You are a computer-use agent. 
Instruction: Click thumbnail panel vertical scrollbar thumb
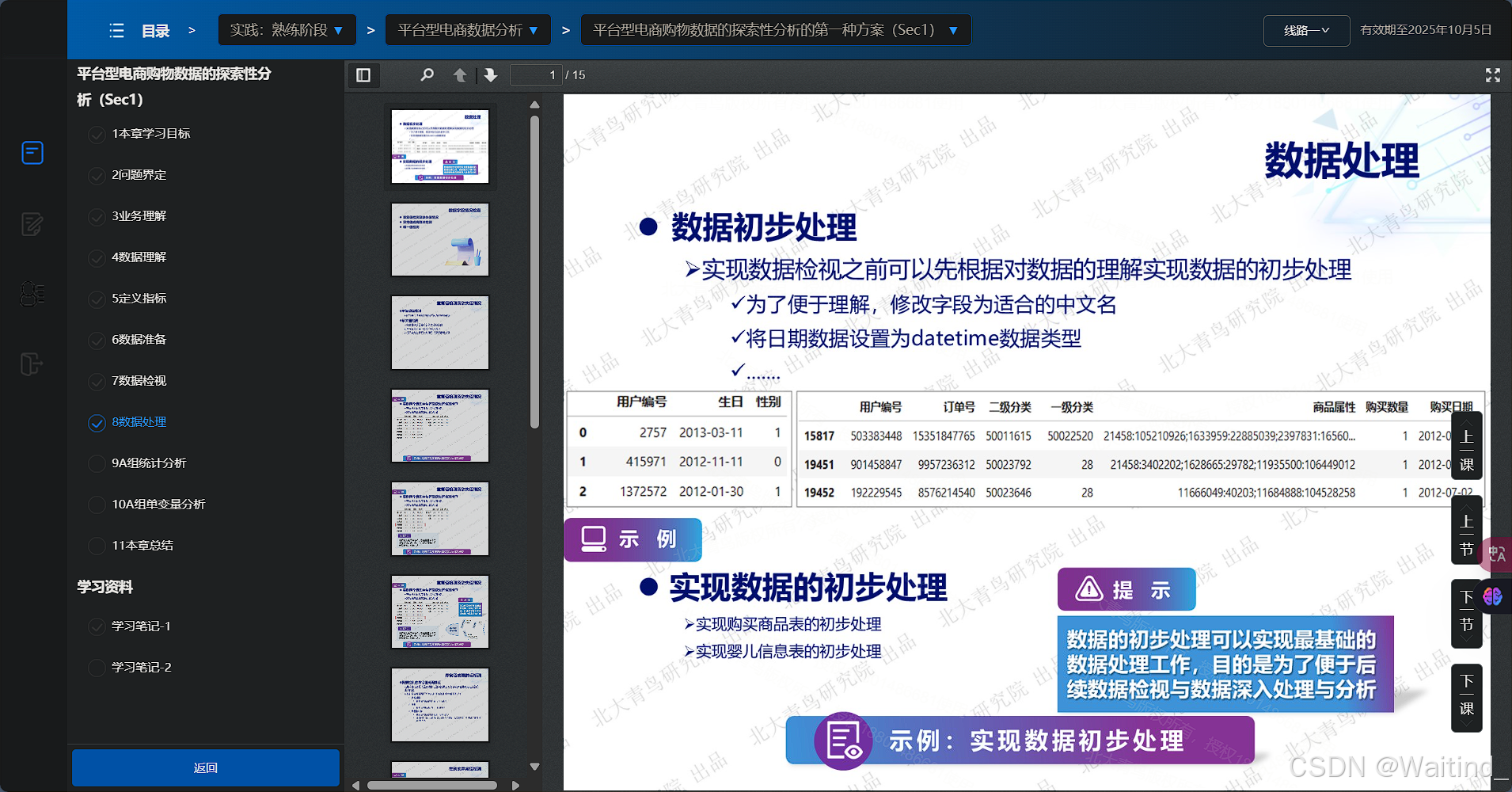coord(534,272)
